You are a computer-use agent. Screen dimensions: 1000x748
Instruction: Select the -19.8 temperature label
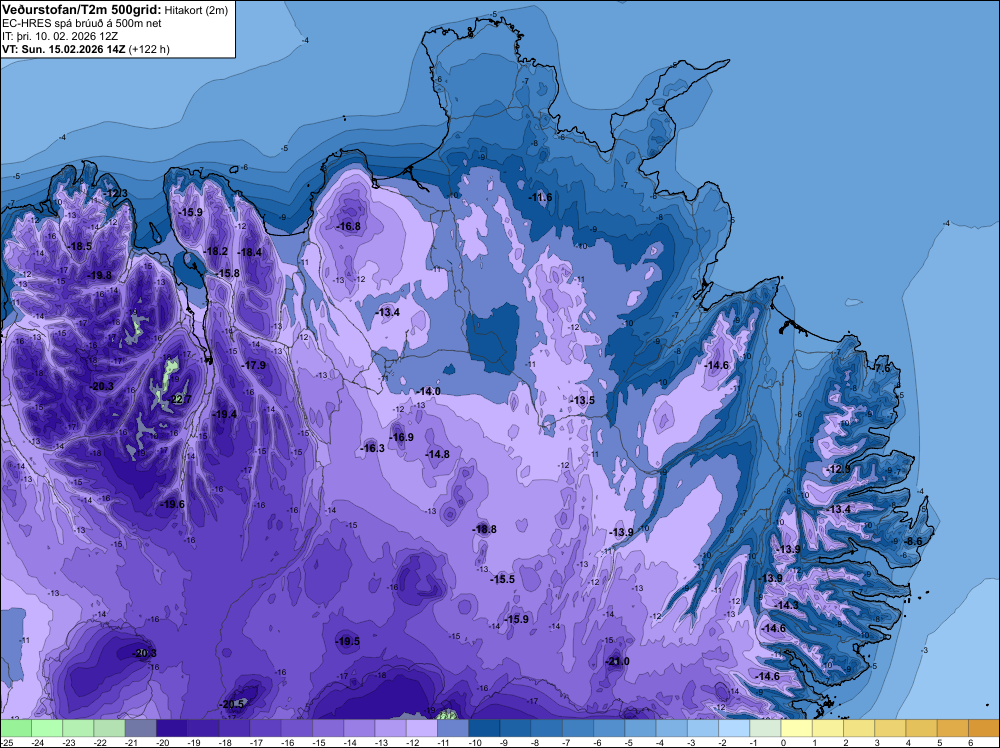tap(99, 275)
